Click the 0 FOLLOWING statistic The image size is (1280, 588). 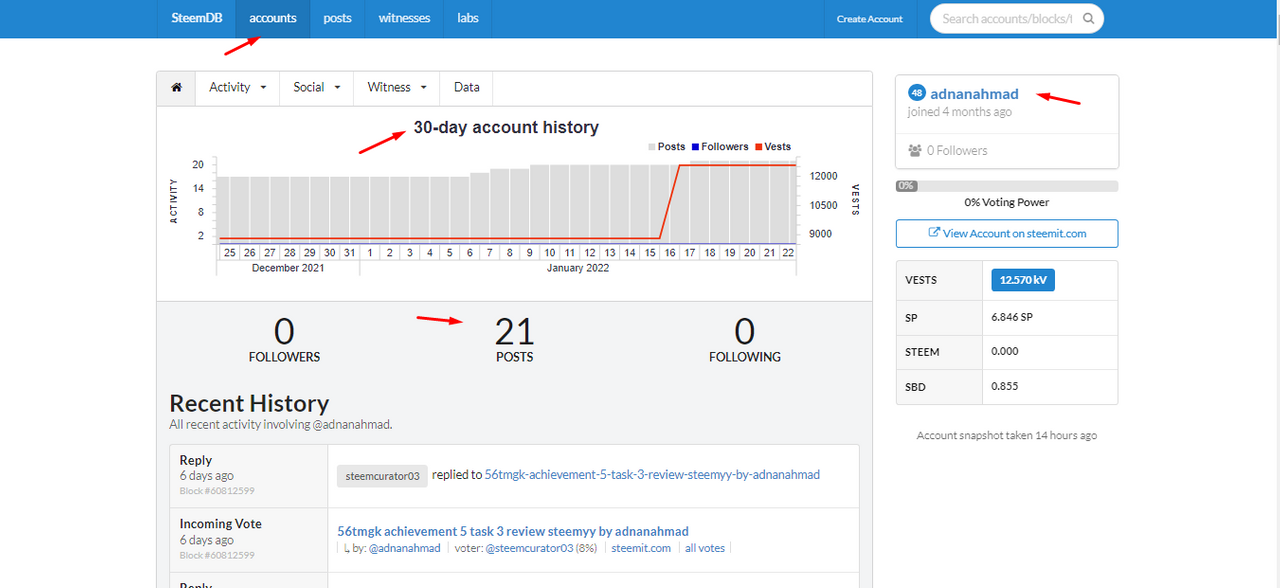745,339
